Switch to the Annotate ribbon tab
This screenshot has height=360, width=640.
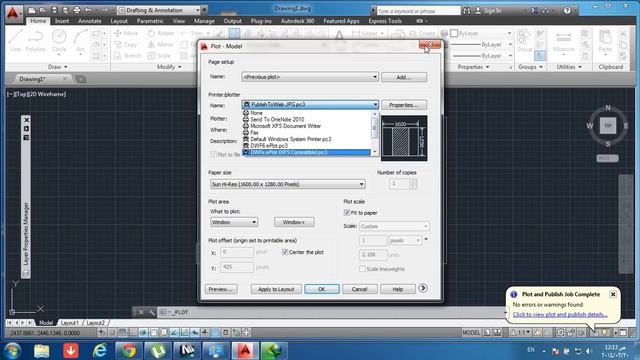(x=90, y=21)
